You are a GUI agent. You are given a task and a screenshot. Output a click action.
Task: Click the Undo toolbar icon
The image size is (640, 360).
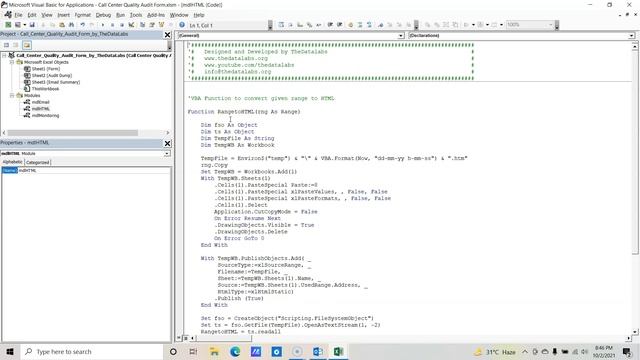(82, 25)
